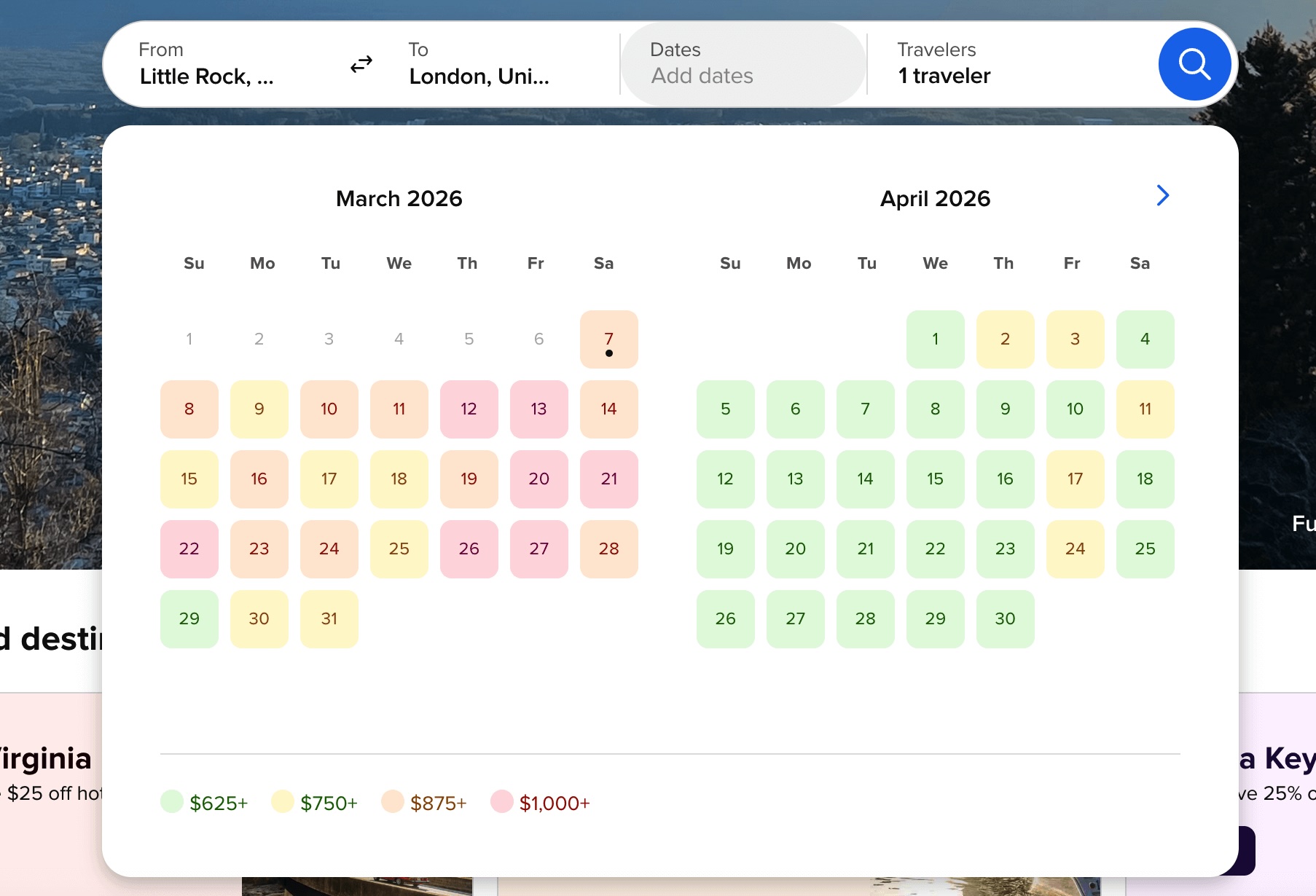Viewport: 1316px width, 896px height.
Task: Select the green-priced April 5 date
Action: point(725,409)
